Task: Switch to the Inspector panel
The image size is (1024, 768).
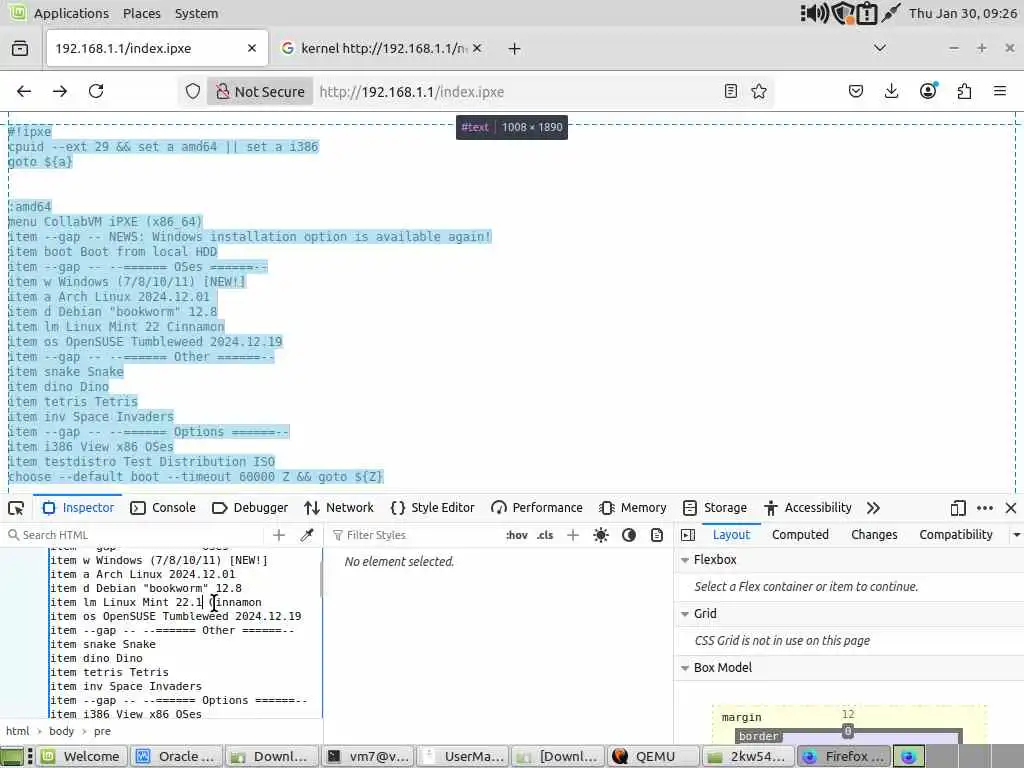Action: coord(78,508)
